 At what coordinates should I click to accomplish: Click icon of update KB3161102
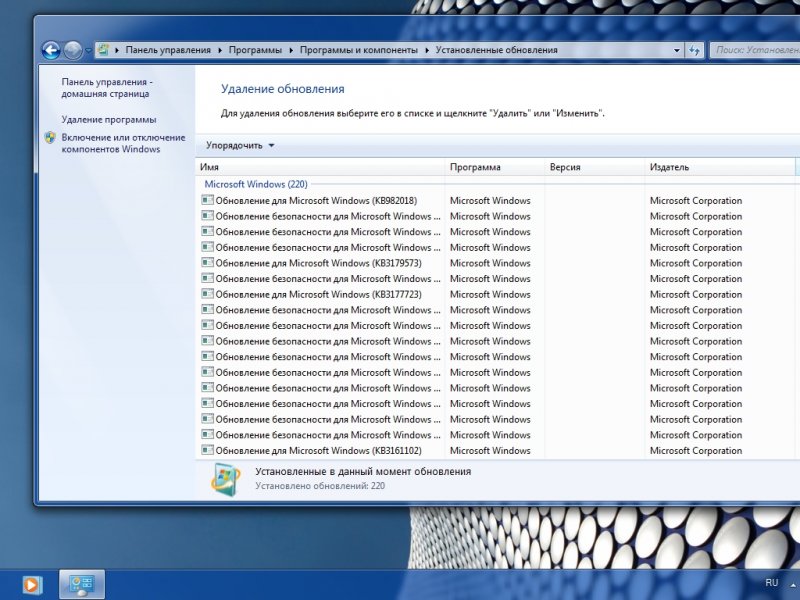coord(207,450)
